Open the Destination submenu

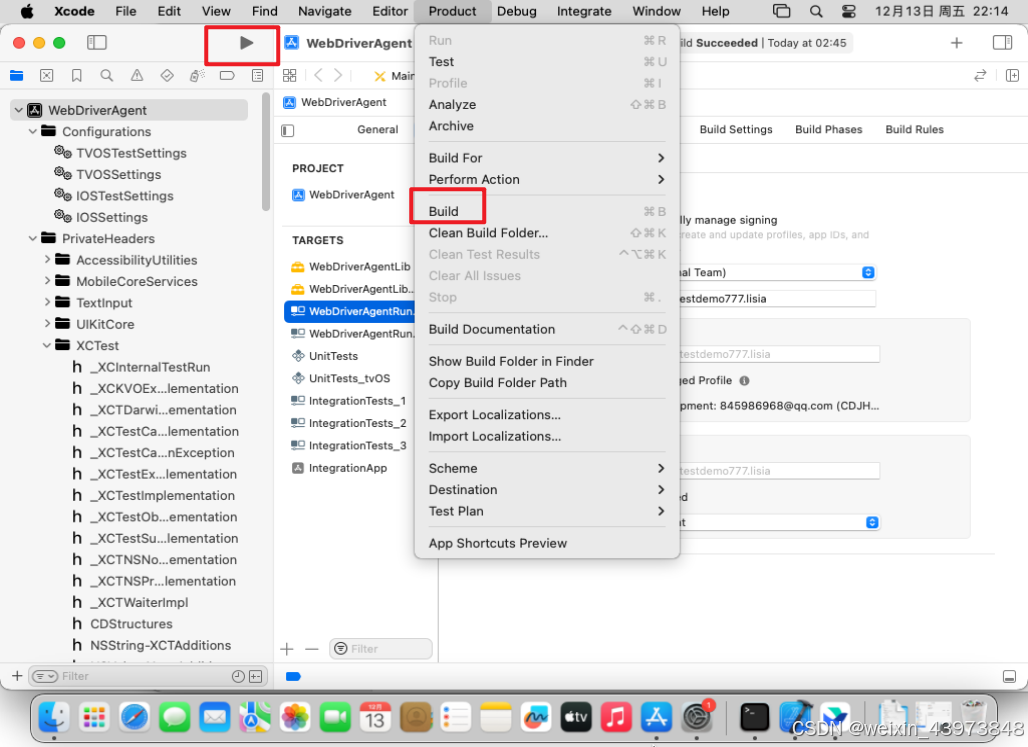coord(547,490)
